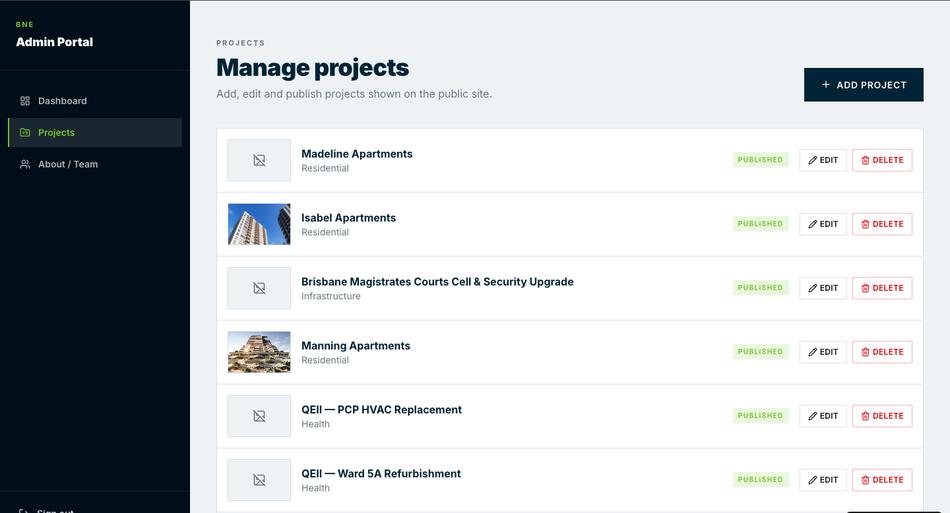Click pencil icon in QEII PCP HVAC row

click(x=812, y=416)
